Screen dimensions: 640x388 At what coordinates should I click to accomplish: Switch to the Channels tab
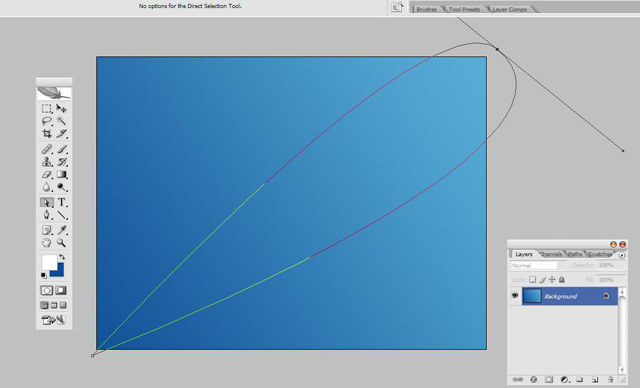pyautogui.click(x=551, y=254)
